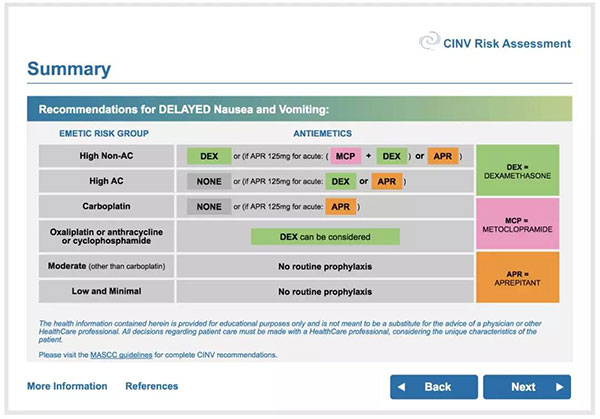Click the orange APR tag in Carboplatin row
600x419 pixels.
coord(341,207)
